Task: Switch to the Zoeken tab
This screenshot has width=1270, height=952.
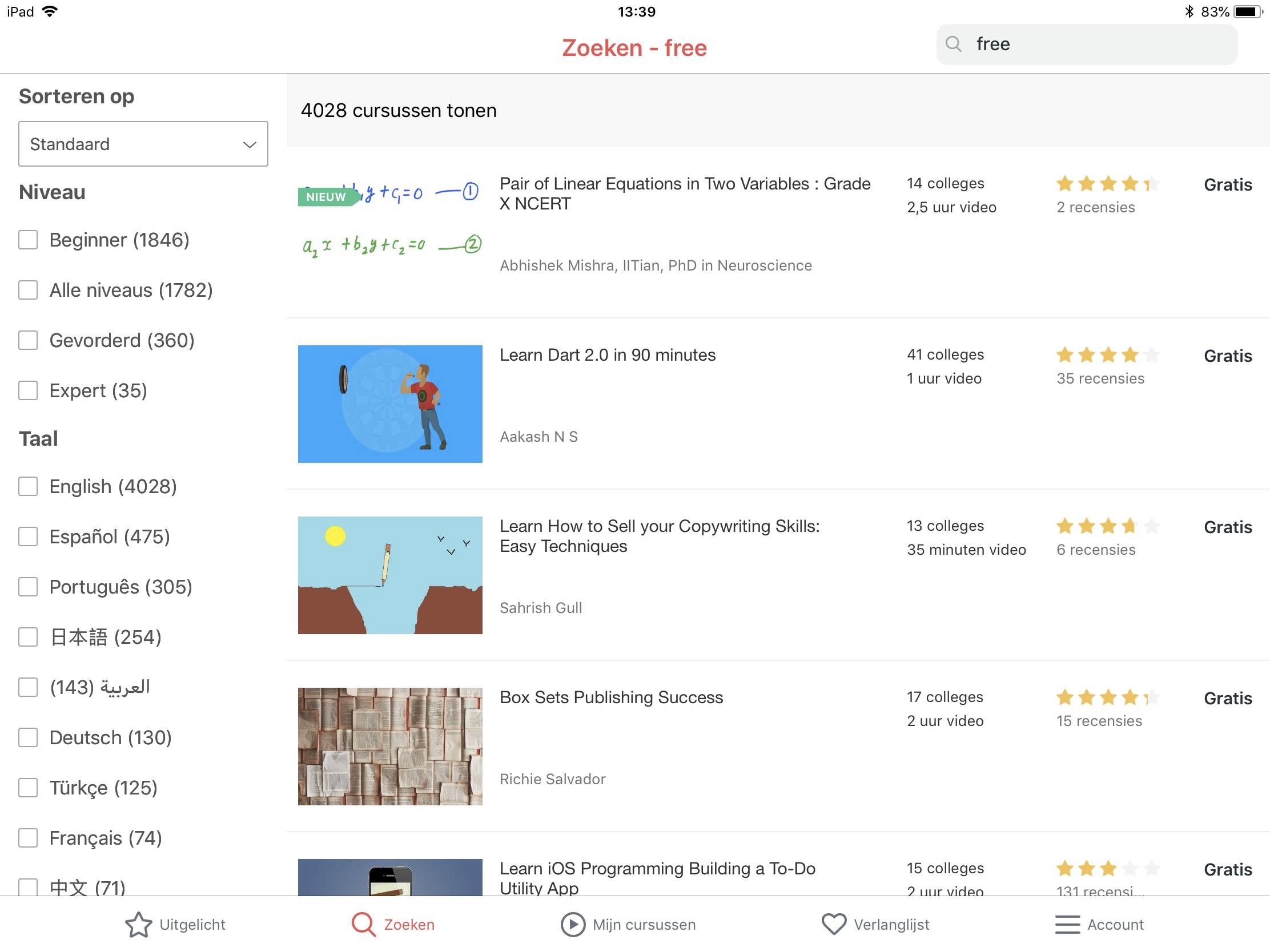Action: coord(393,923)
